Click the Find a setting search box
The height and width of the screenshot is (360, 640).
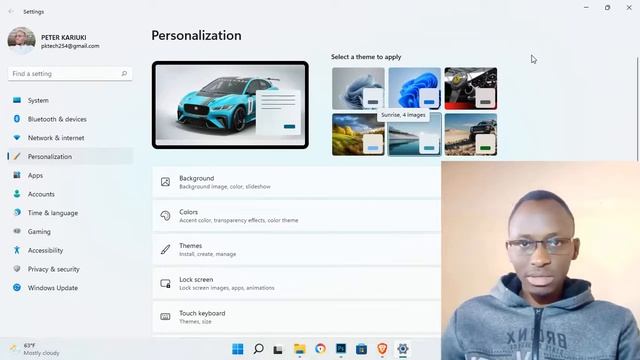tap(70, 73)
